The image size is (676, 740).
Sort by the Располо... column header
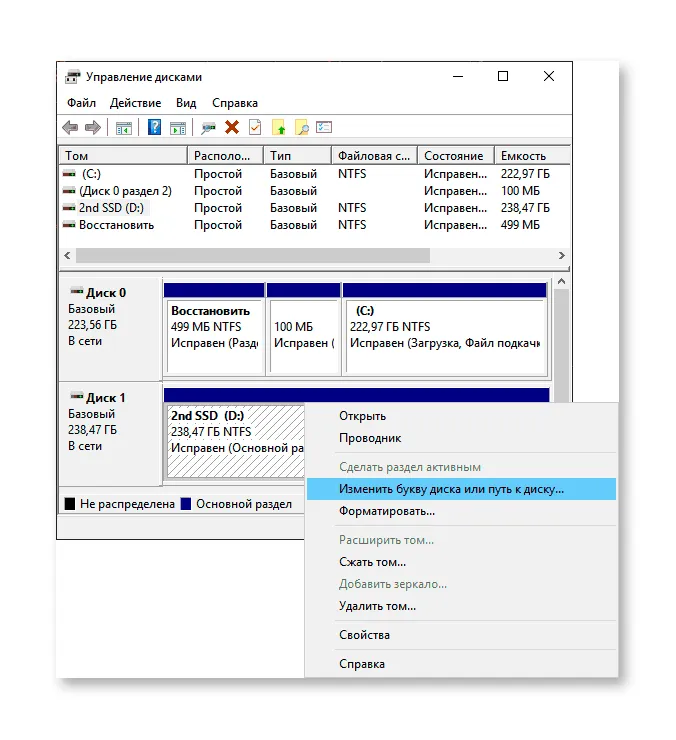[226, 155]
